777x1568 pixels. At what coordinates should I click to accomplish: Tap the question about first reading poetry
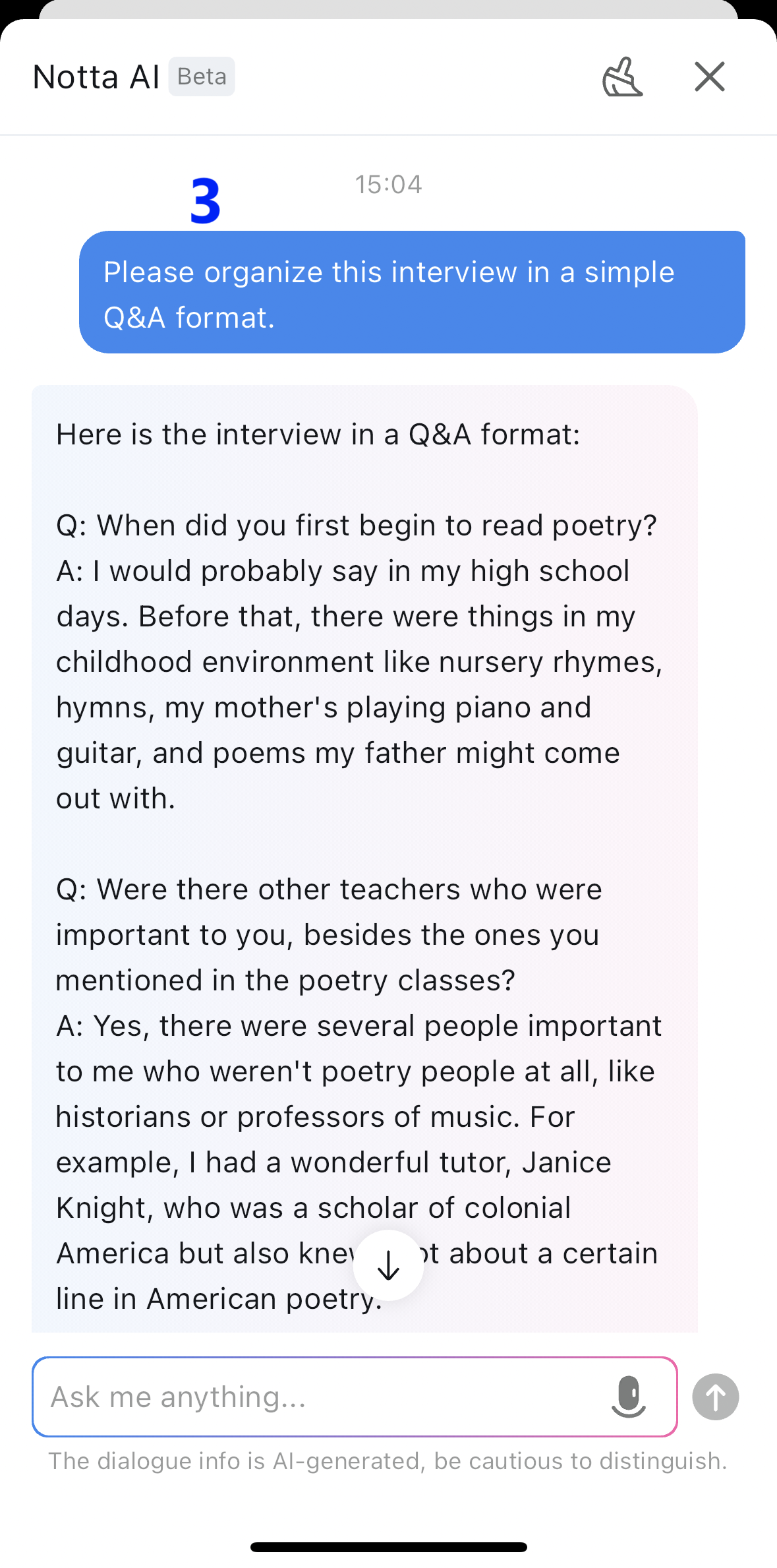(x=357, y=526)
